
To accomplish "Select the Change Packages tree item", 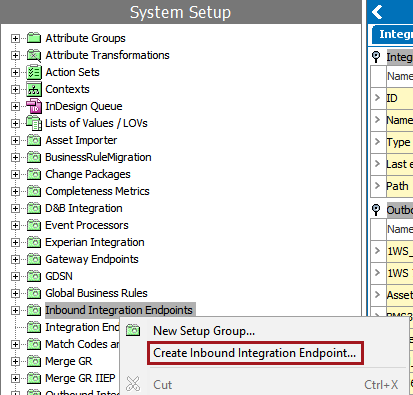I will pos(88,174).
